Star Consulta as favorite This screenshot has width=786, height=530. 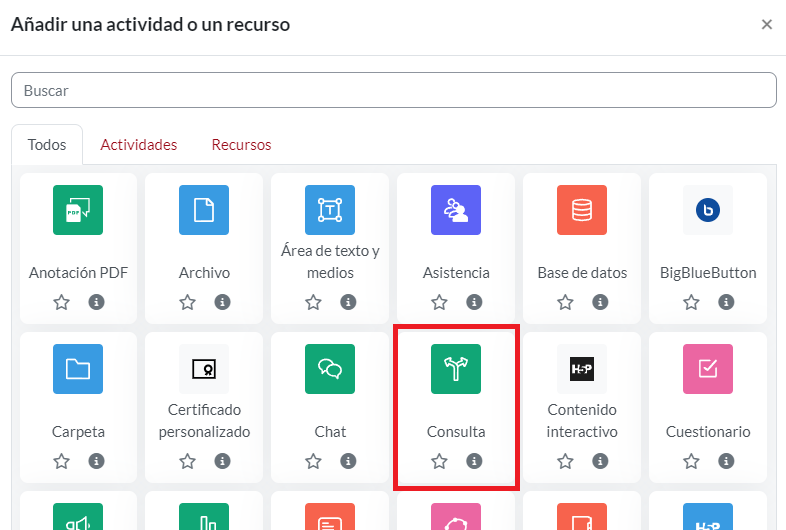coord(439,461)
